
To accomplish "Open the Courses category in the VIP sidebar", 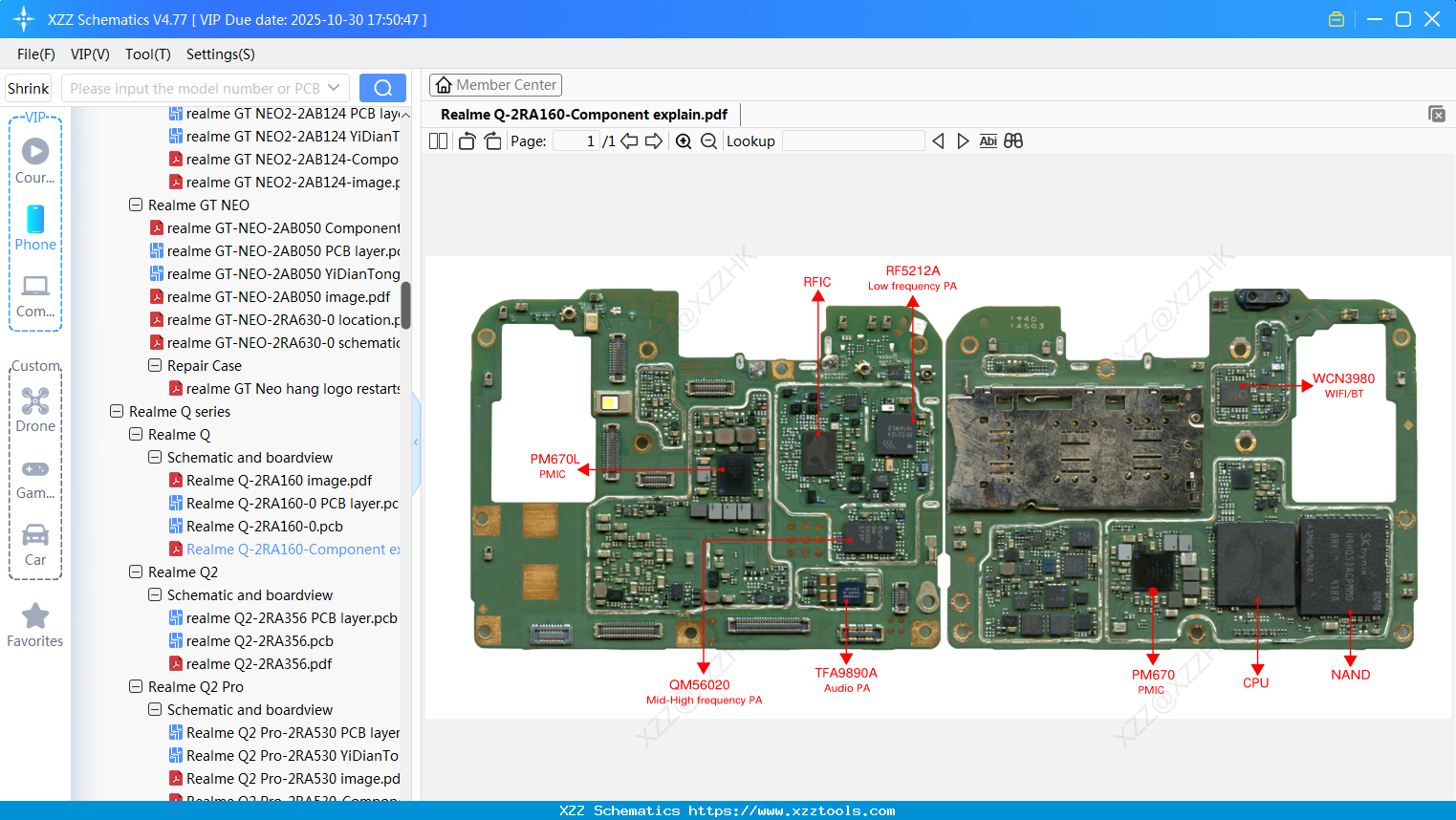I will [x=35, y=161].
